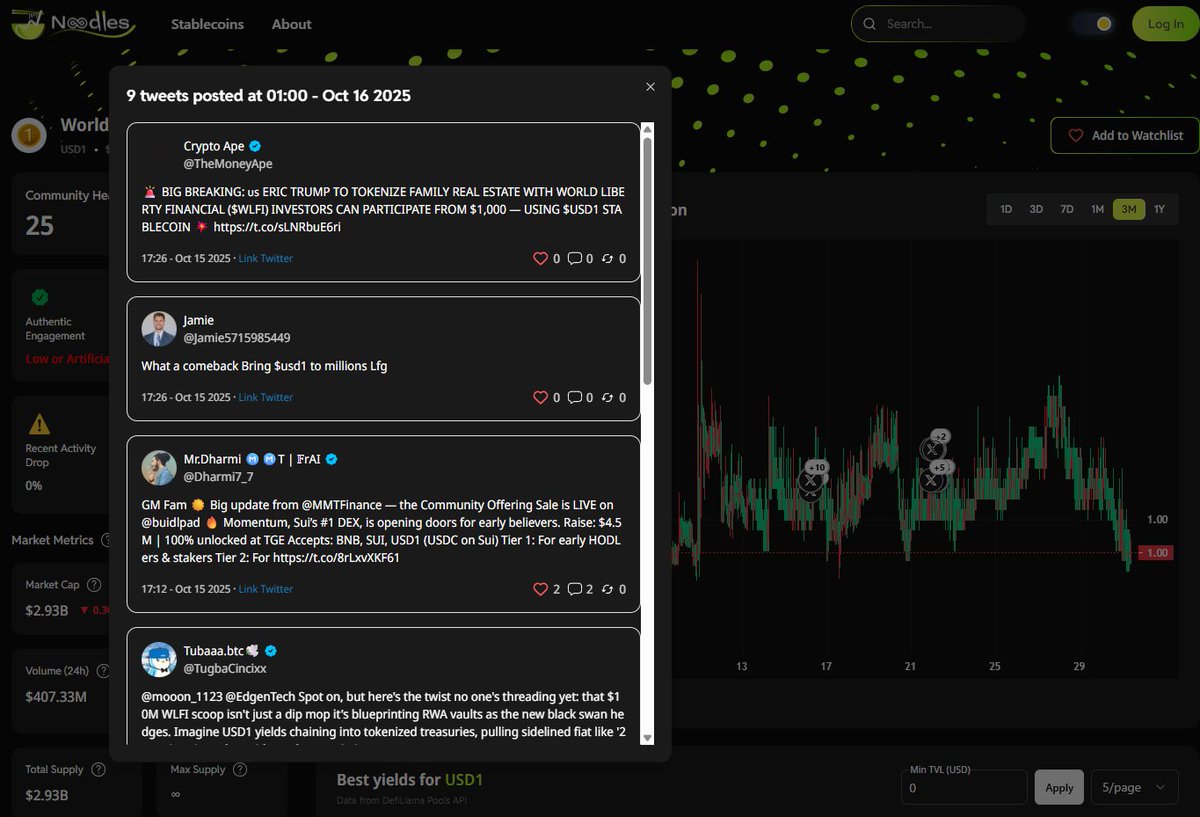Viewport: 1200px width, 817px height.
Task: Select the 1M chart range
Action: coord(1097,209)
